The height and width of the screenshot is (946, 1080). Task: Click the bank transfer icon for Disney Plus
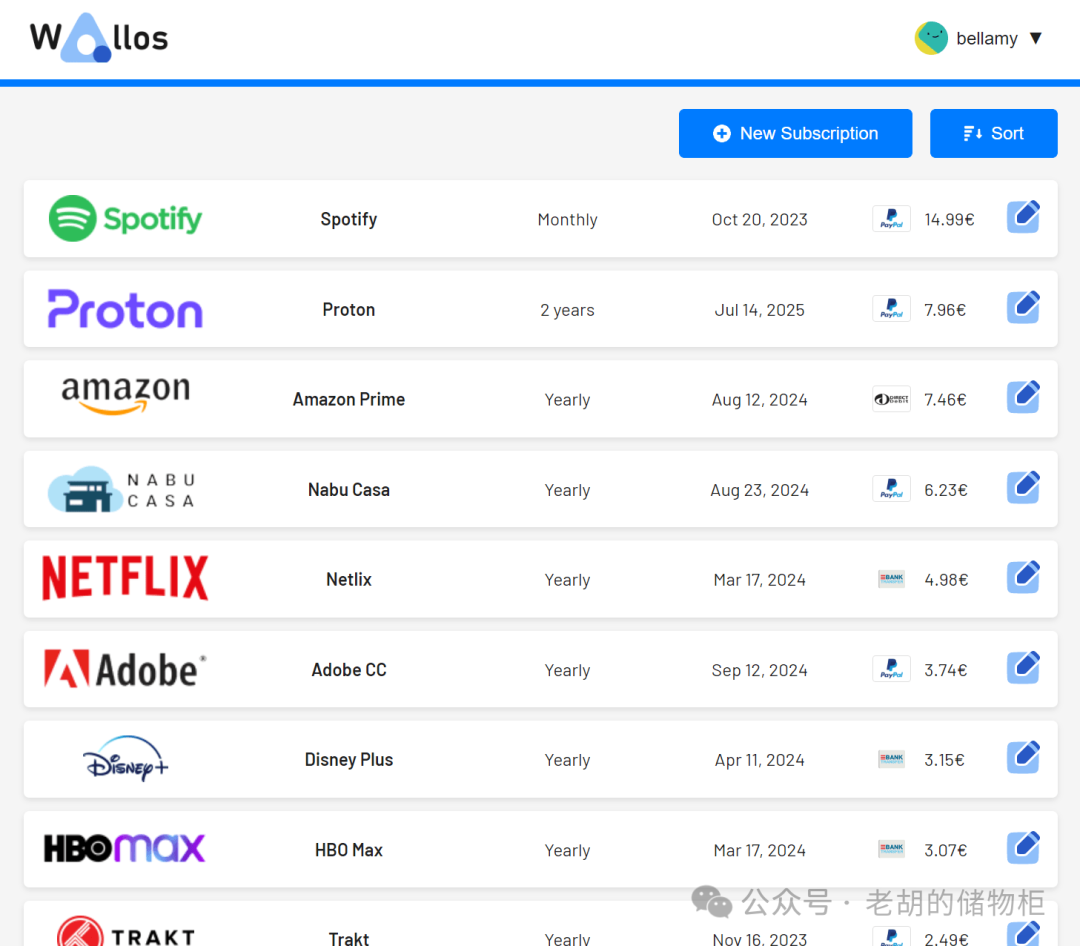(x=891, y=759)
